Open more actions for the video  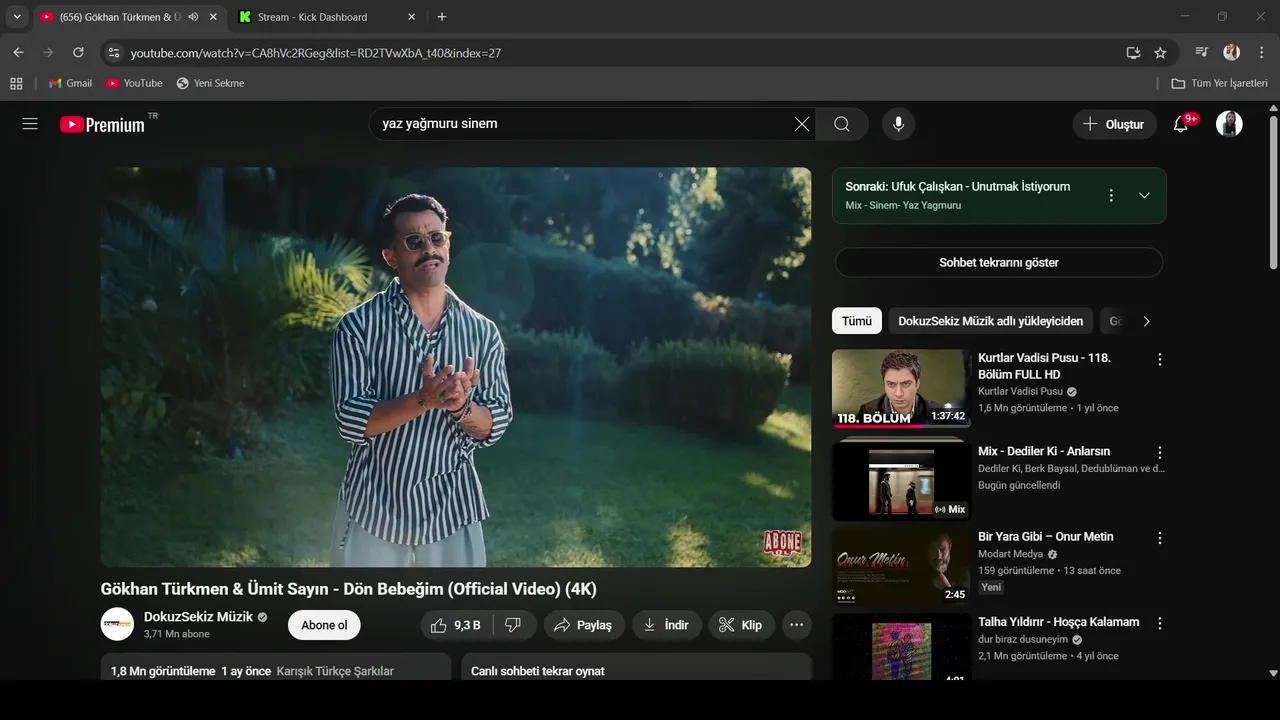click(x=797, y=625)
